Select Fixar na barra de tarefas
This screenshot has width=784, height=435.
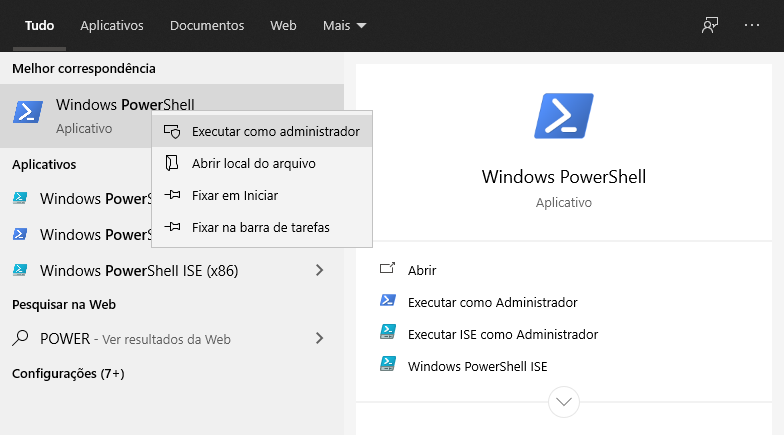pyautogui.click(x=262, y=228)
